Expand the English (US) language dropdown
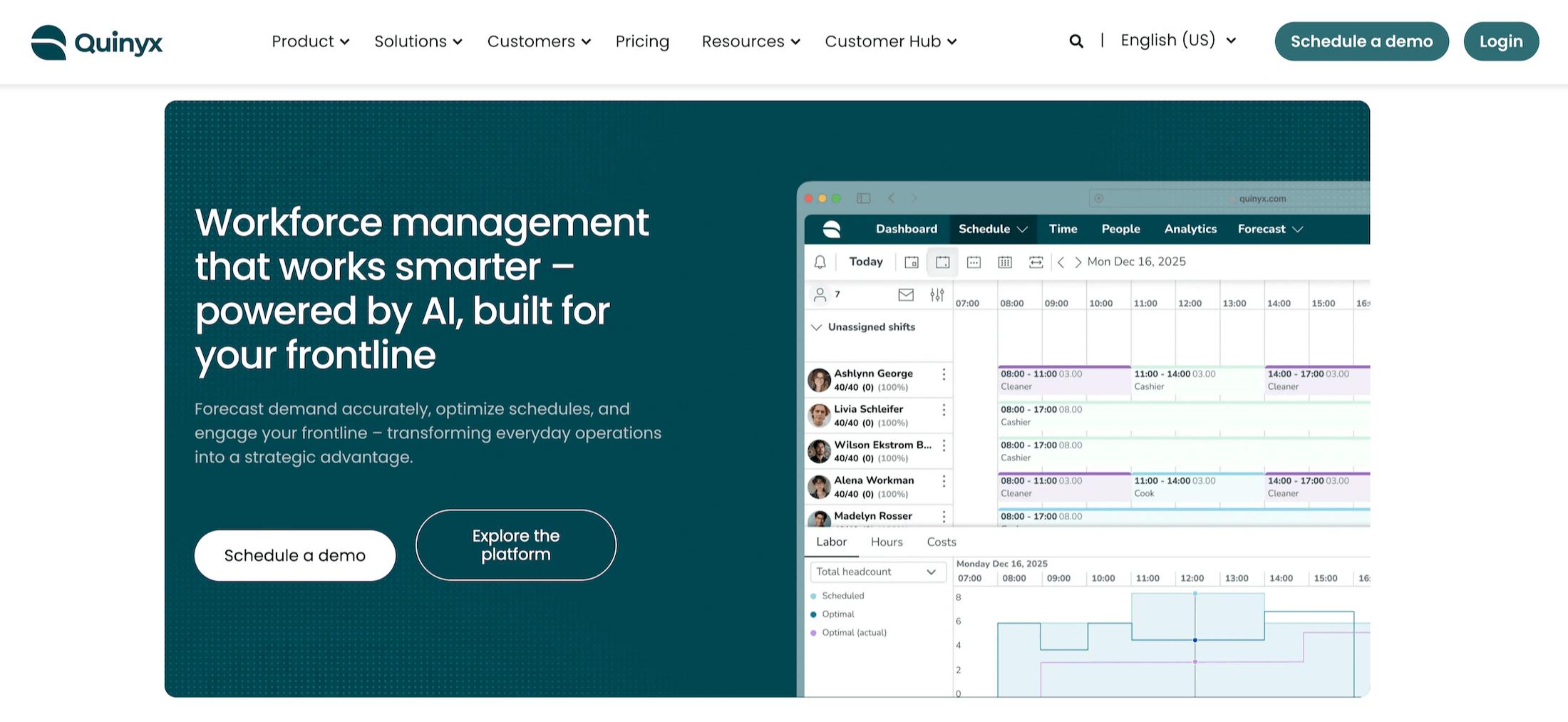Screen dimensions: 1568x722 coord(1176,40)
